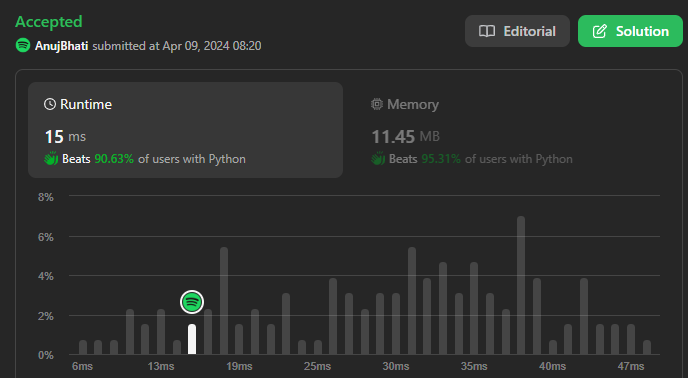The image size is (688, 378).
Task: Click the 47ms axis label
Action: (x=631, y=366)
